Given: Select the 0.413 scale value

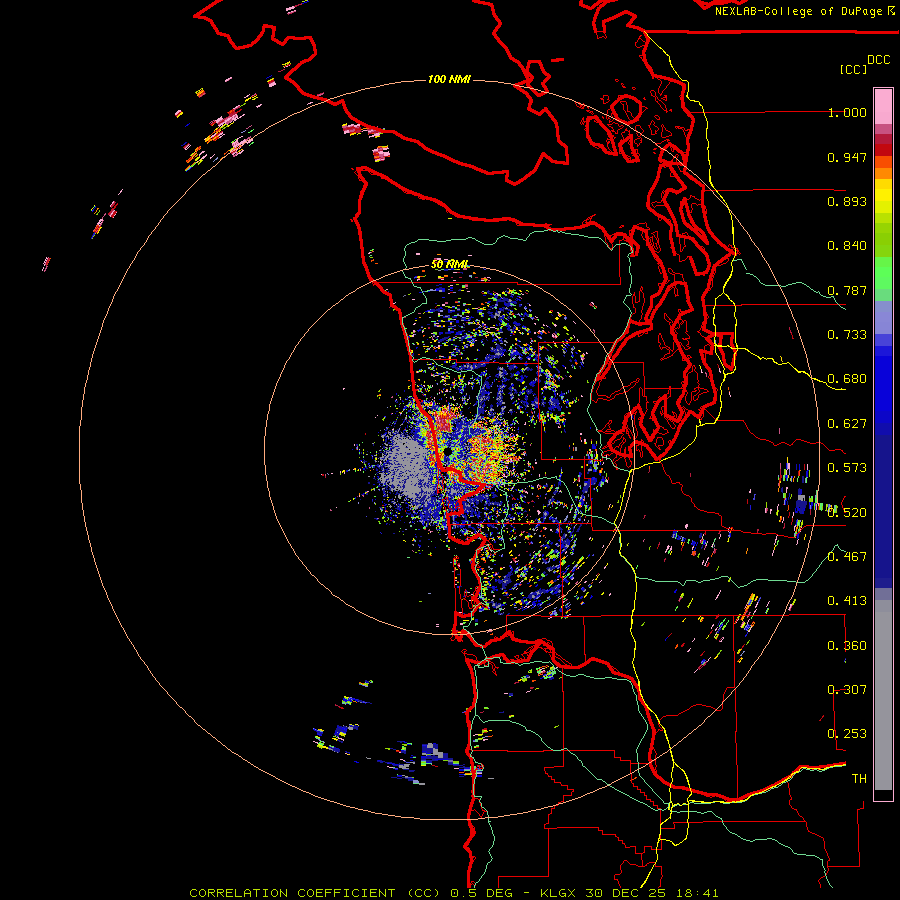Looking at the screenshot, I should pos(847,601).
